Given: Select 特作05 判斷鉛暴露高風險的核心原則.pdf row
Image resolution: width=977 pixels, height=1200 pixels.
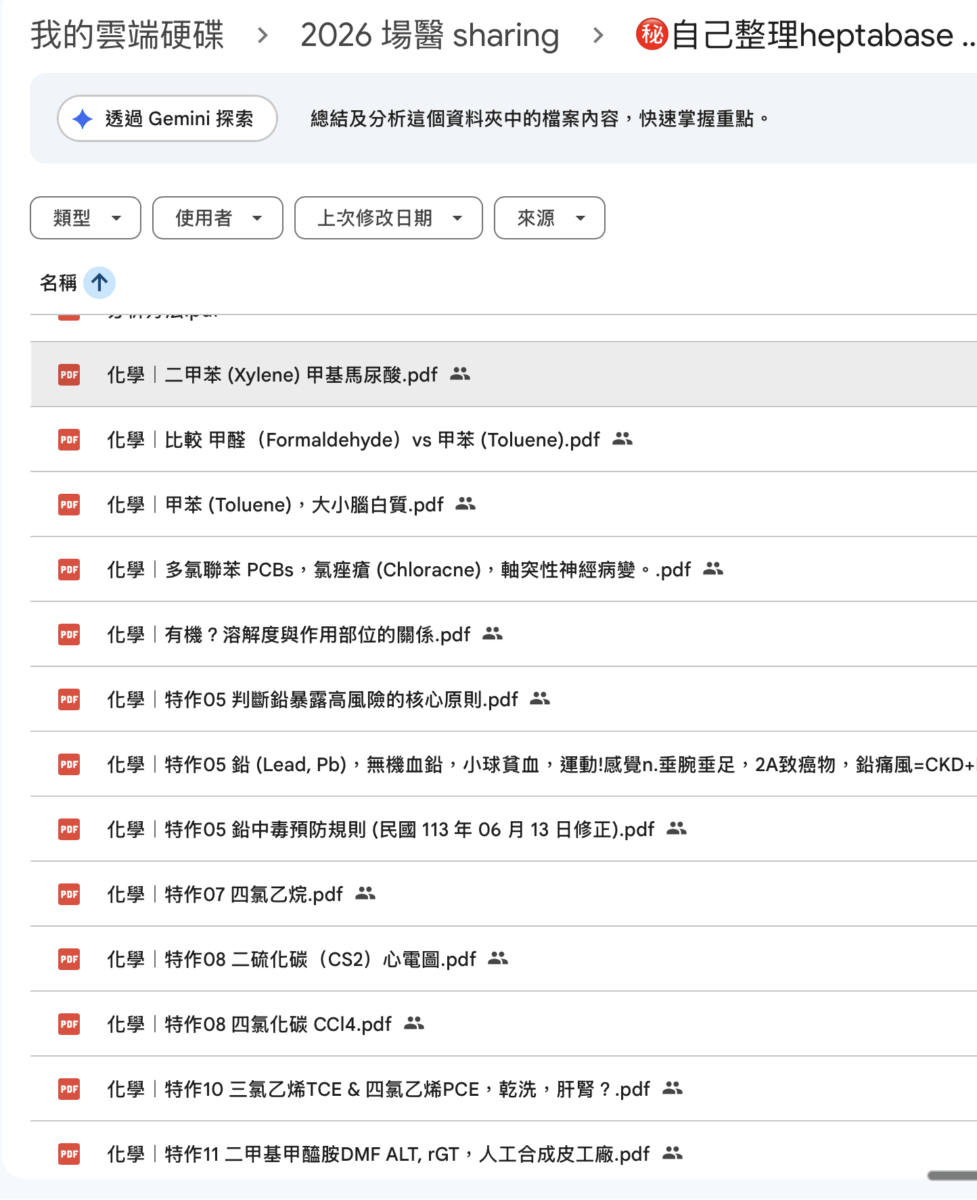Looking at the screenshot, I should tap(341, 699).
